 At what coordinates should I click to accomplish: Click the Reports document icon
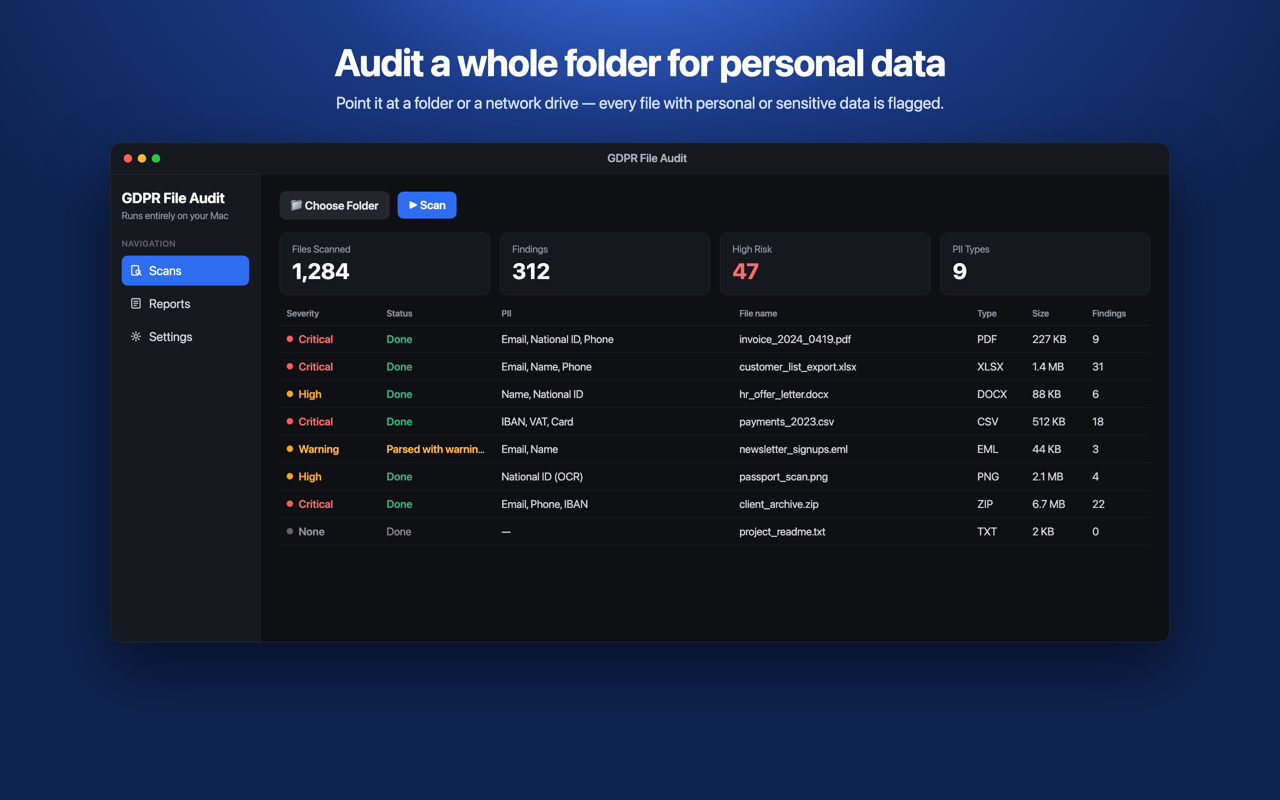(136, 303)
